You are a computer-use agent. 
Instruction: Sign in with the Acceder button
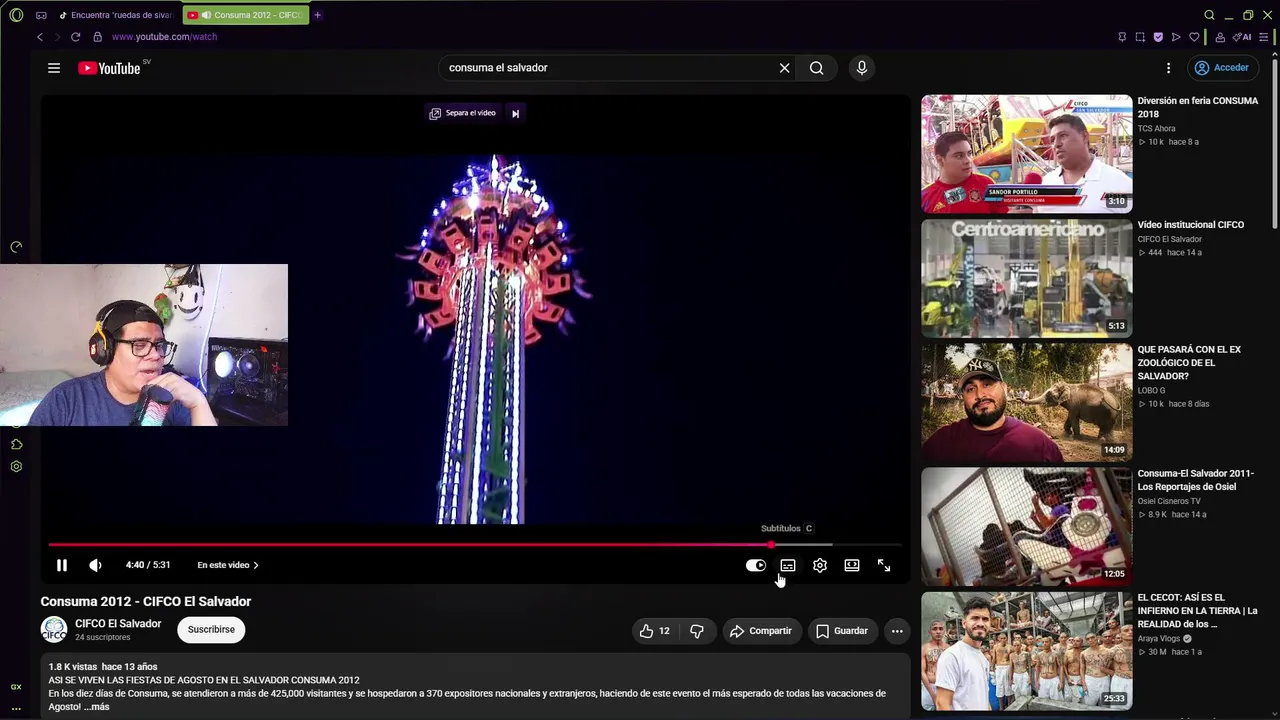pos(1222,68)
